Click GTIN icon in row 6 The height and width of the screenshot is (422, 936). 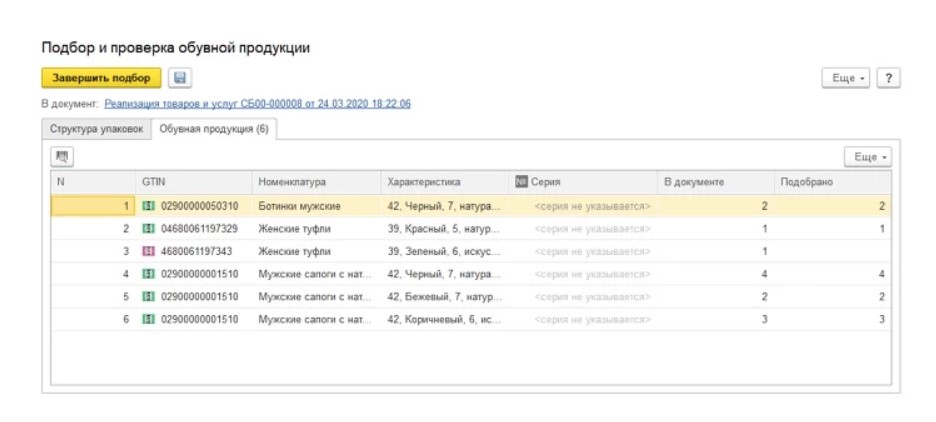(x=149, y=319)
